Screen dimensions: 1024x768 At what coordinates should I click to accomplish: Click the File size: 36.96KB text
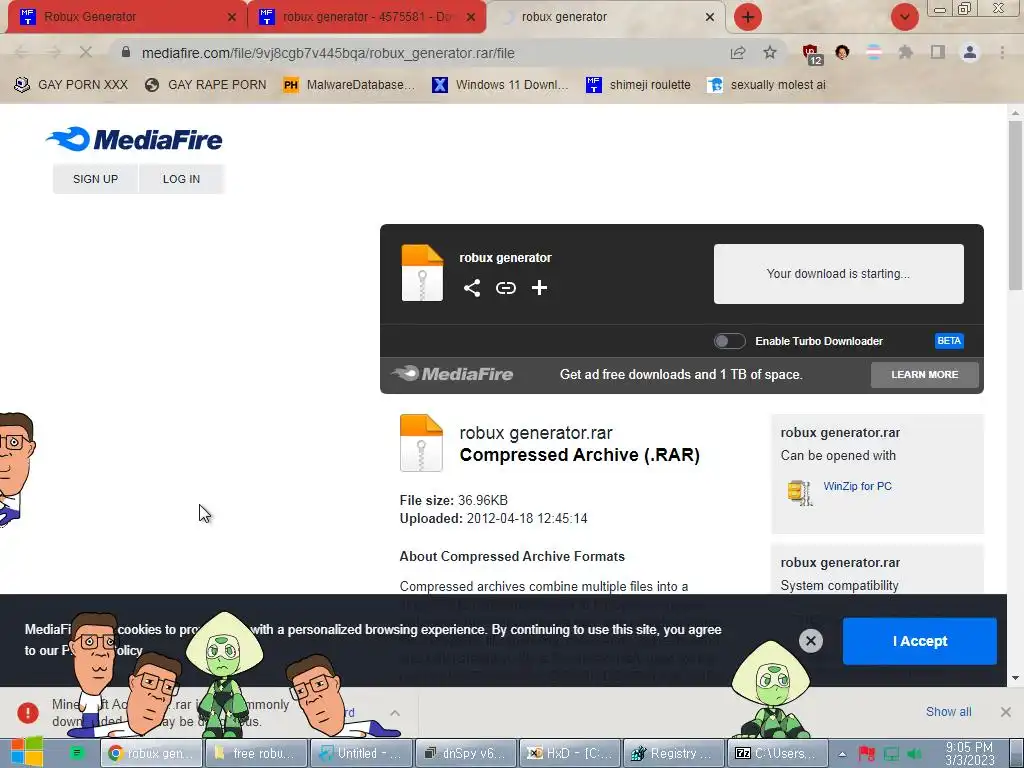click(454, 500)
